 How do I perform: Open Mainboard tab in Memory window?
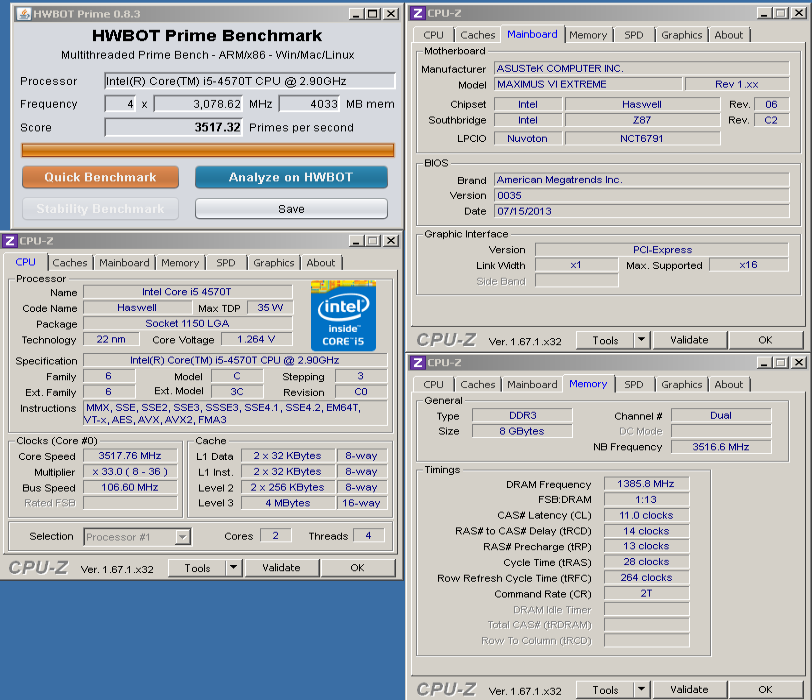532,385
